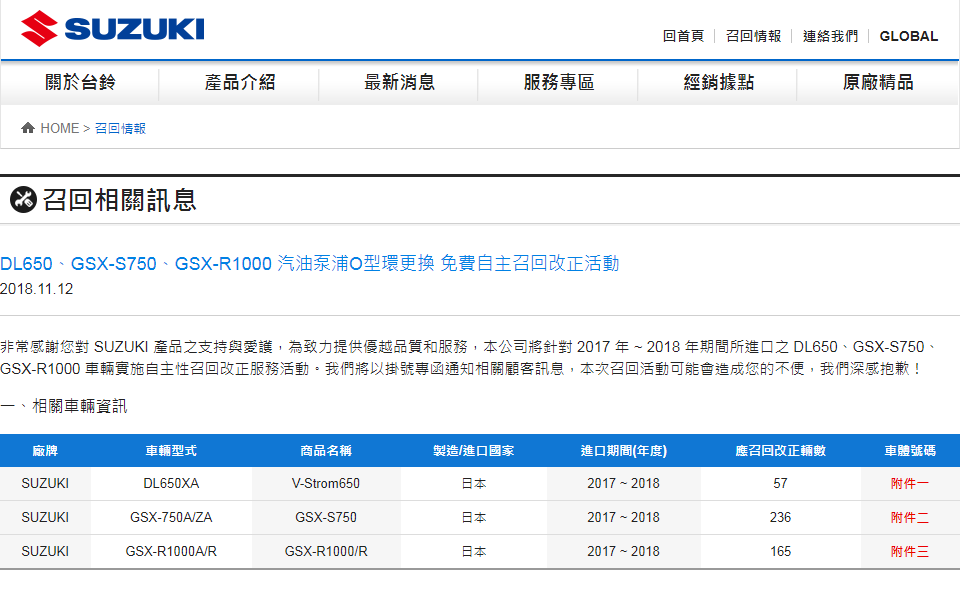Click GSX-R1000/R product name cell
The width and height of the screenshot is (961, 596).
(326, 552)
